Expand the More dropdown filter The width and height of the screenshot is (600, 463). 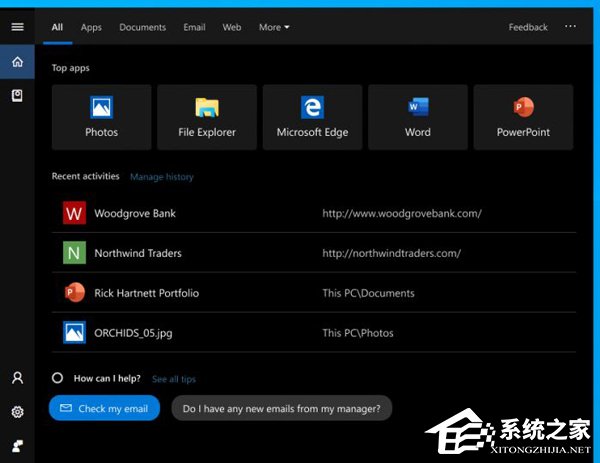[x=274, y=27]
